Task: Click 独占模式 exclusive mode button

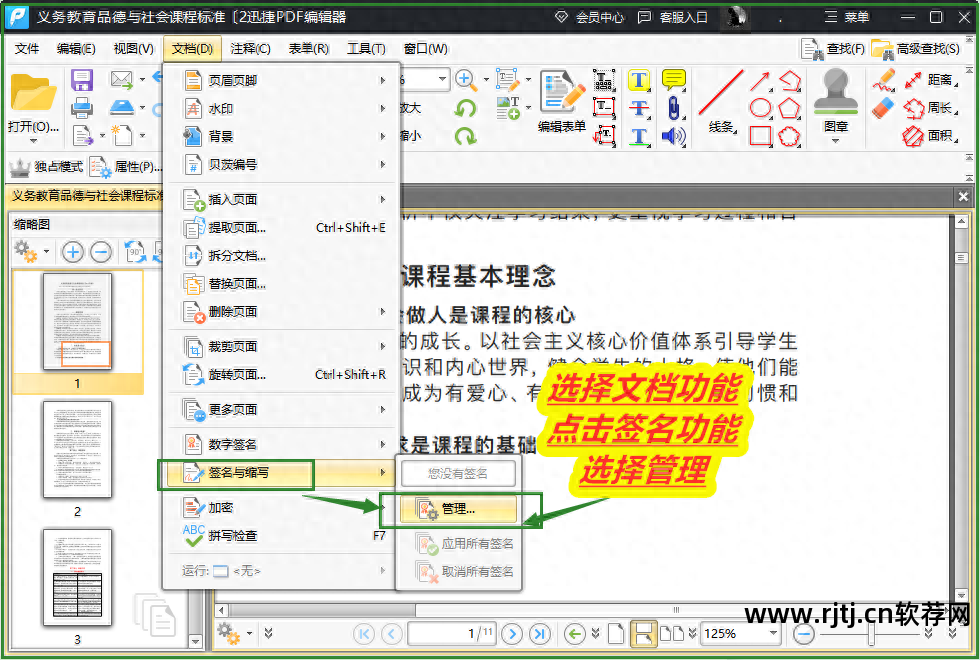Action: [46, 166]
